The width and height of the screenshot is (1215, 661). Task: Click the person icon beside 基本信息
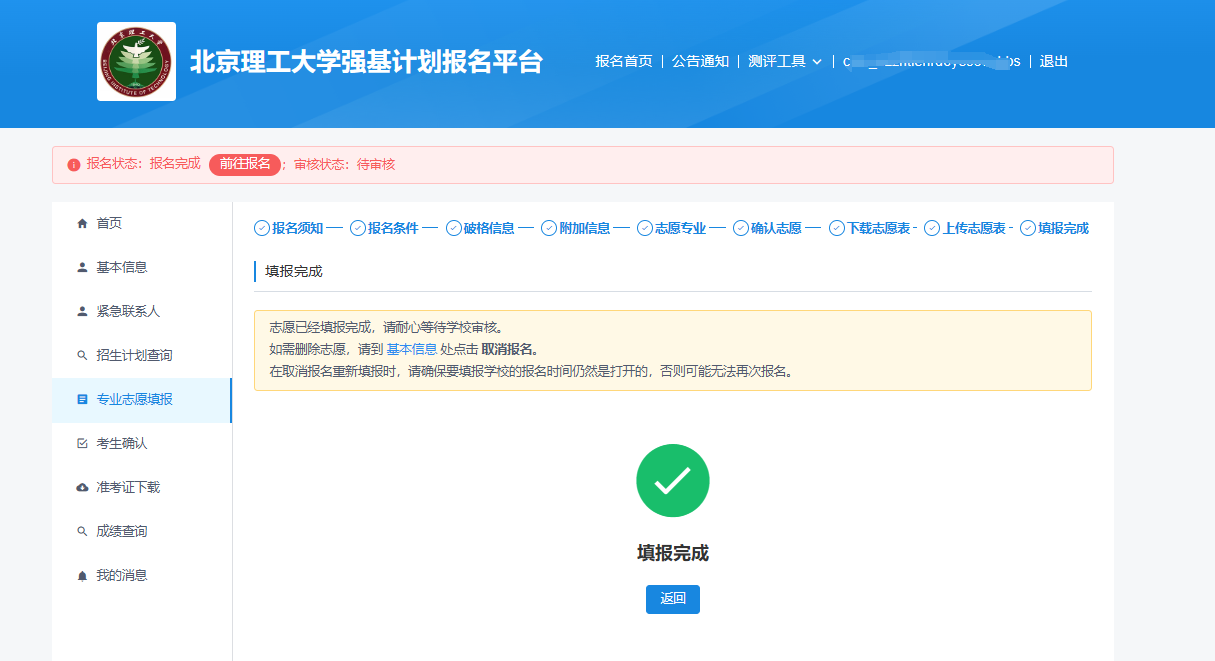(82, 267)
